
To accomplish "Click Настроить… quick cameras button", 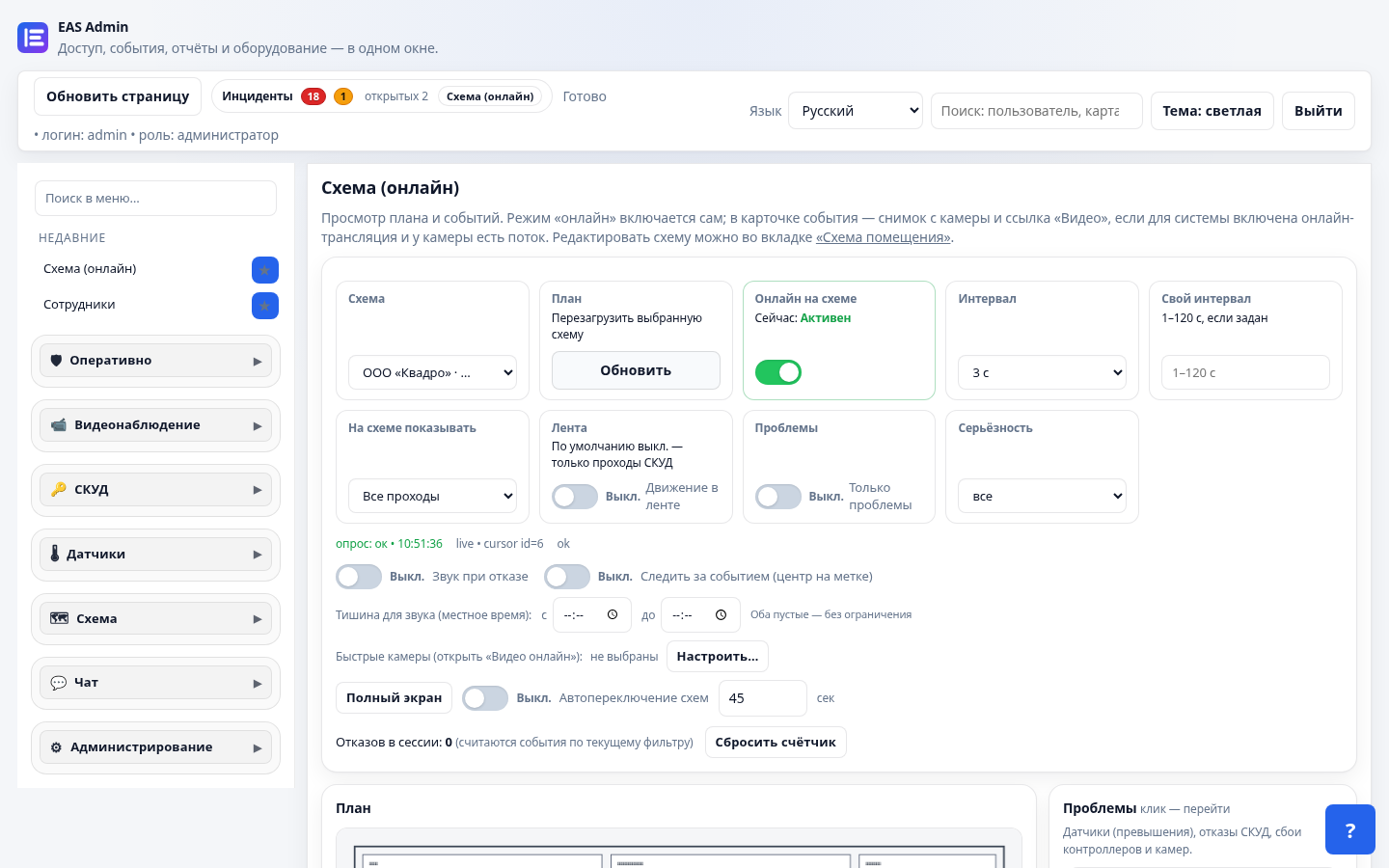I will pos(718,657).
